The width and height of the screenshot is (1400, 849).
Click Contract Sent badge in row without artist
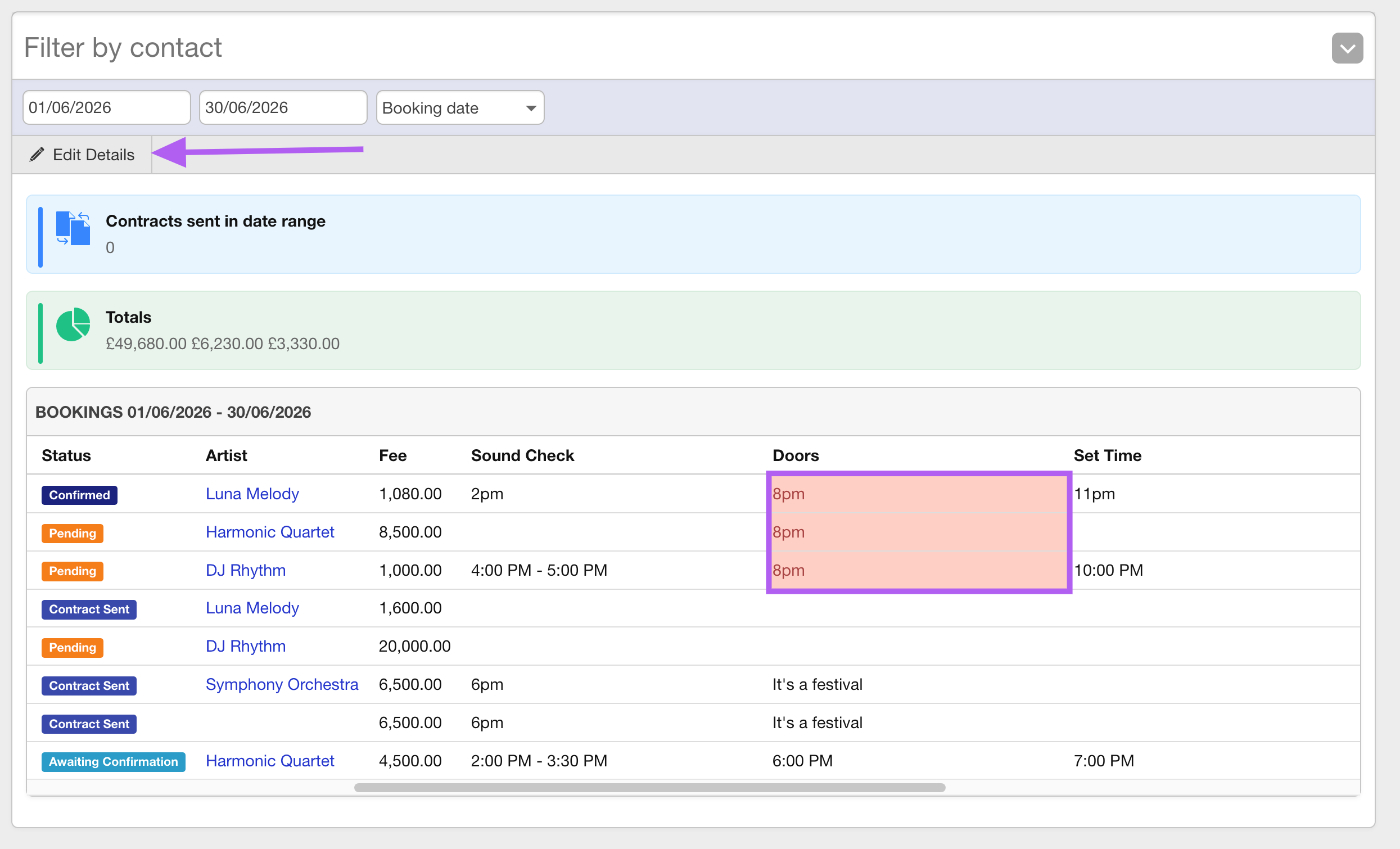tap(89, 724)
